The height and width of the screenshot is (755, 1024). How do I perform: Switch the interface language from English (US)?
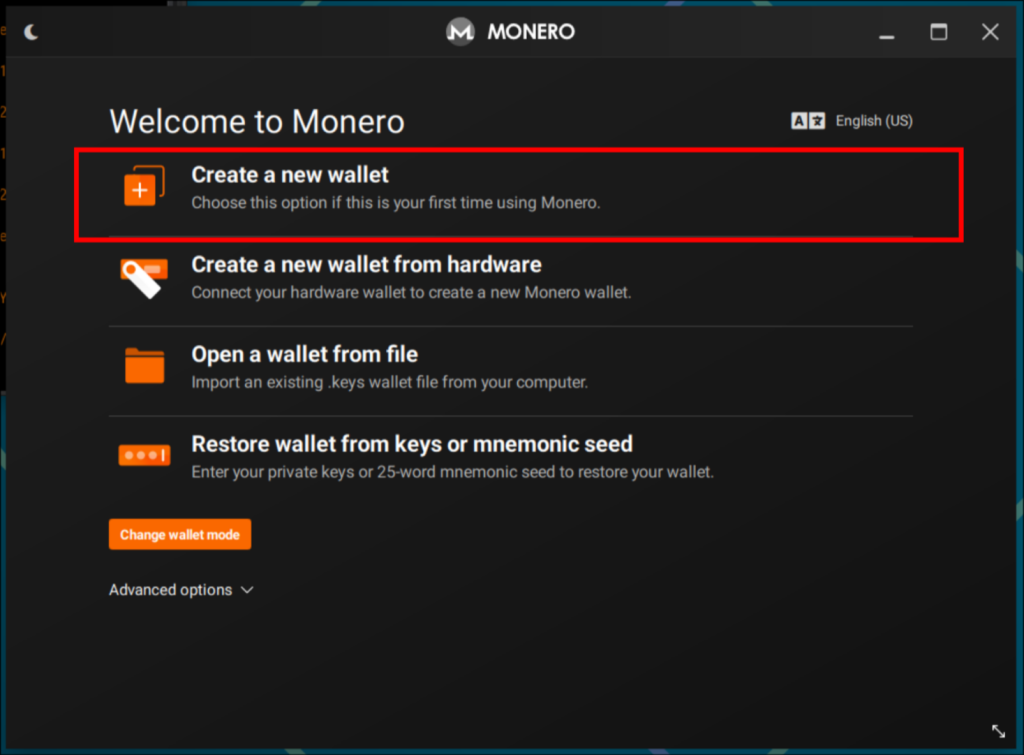[874, 120]
